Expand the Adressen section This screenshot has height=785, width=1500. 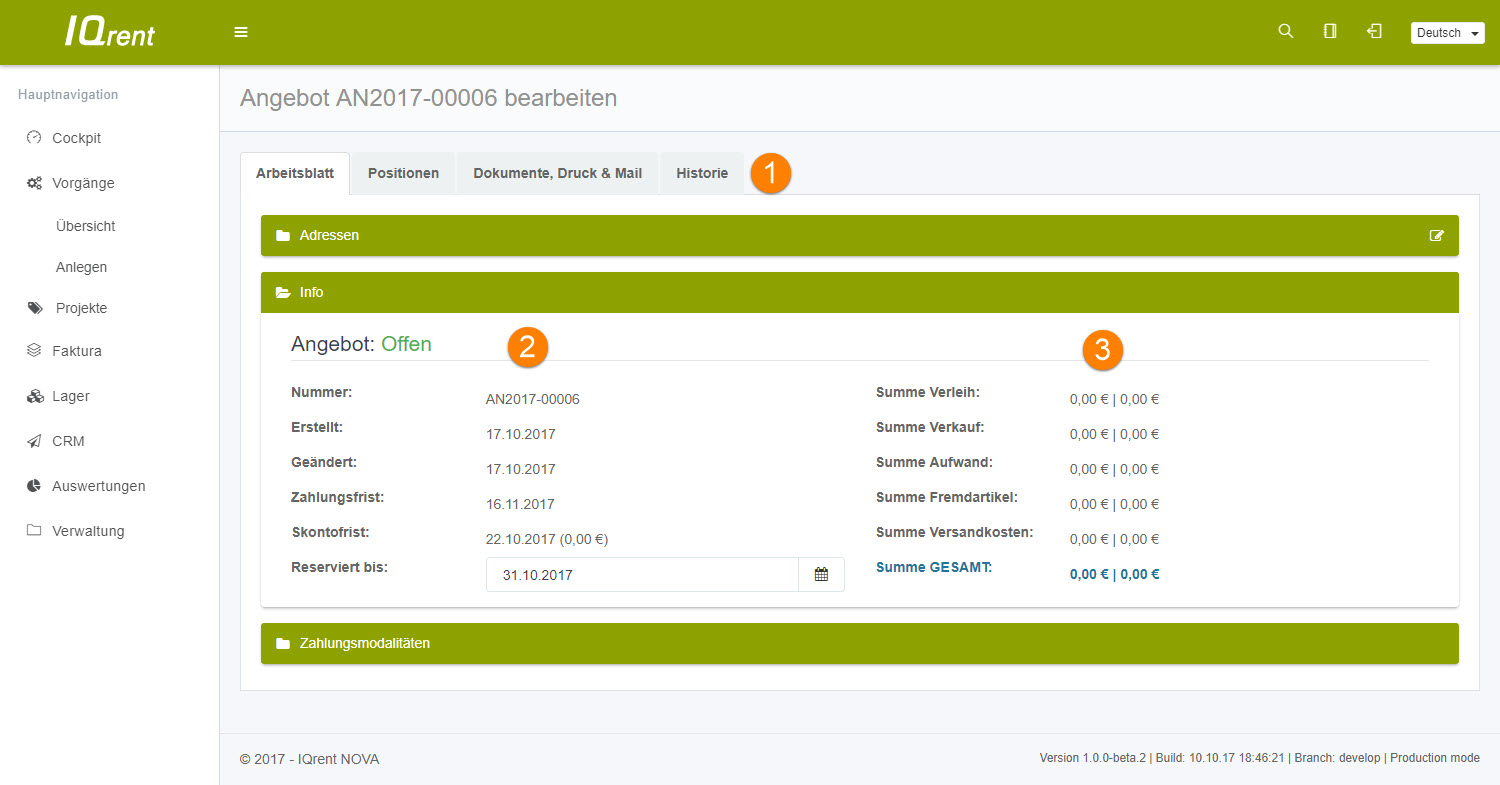[x=329, y=235]
